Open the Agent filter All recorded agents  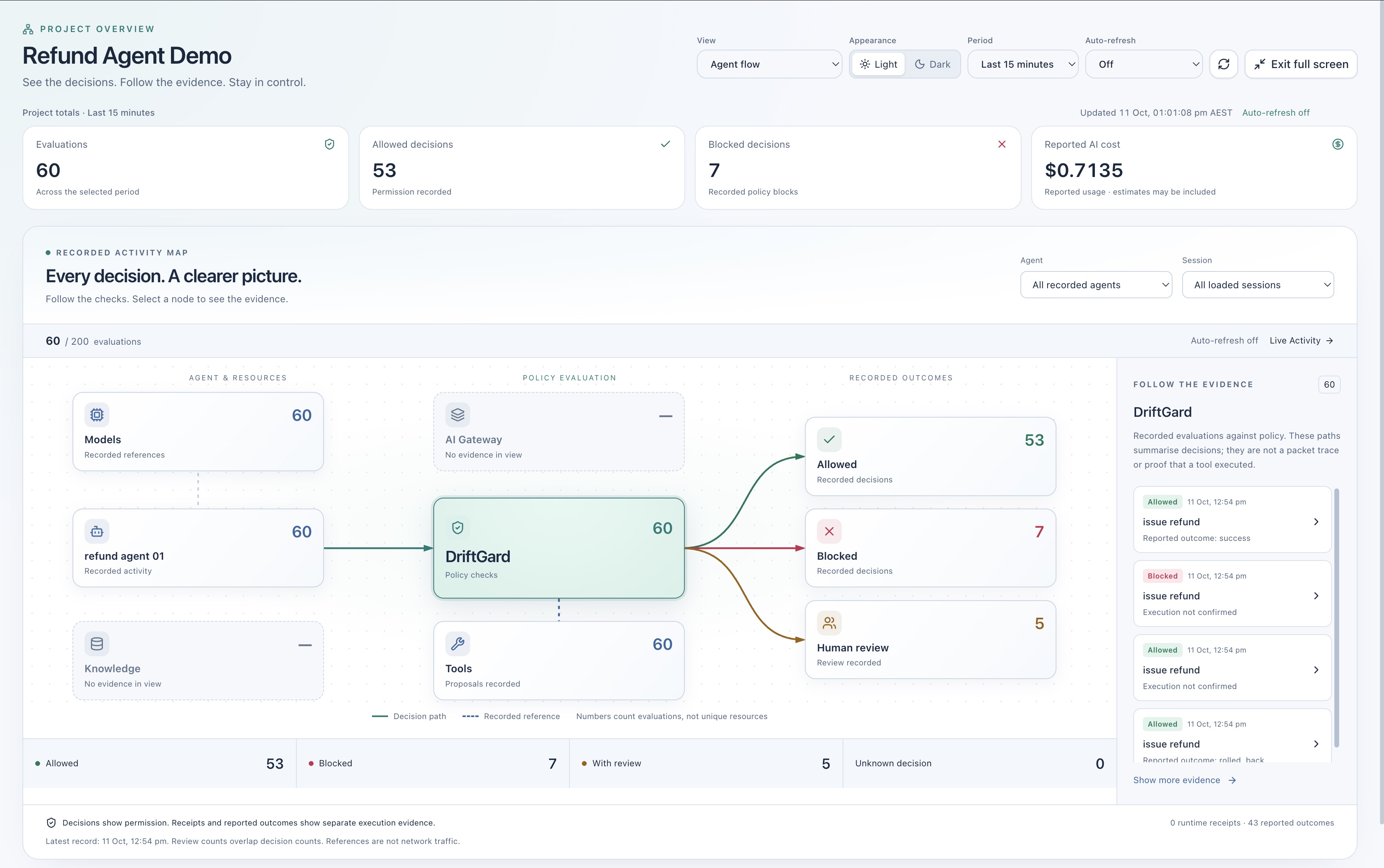click(x=1096, y=285)
